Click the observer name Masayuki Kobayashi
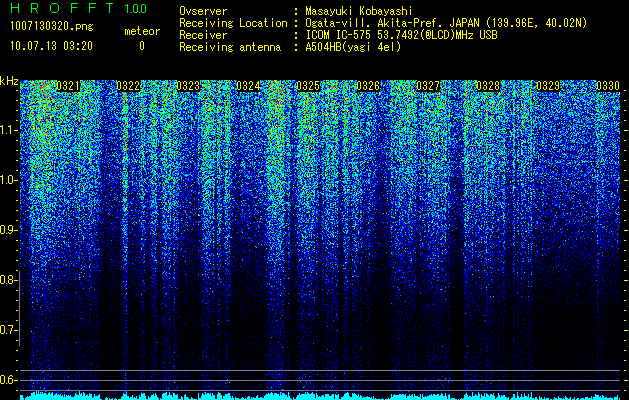This screenshot has height=400, width=629. [x=359, y=11]
